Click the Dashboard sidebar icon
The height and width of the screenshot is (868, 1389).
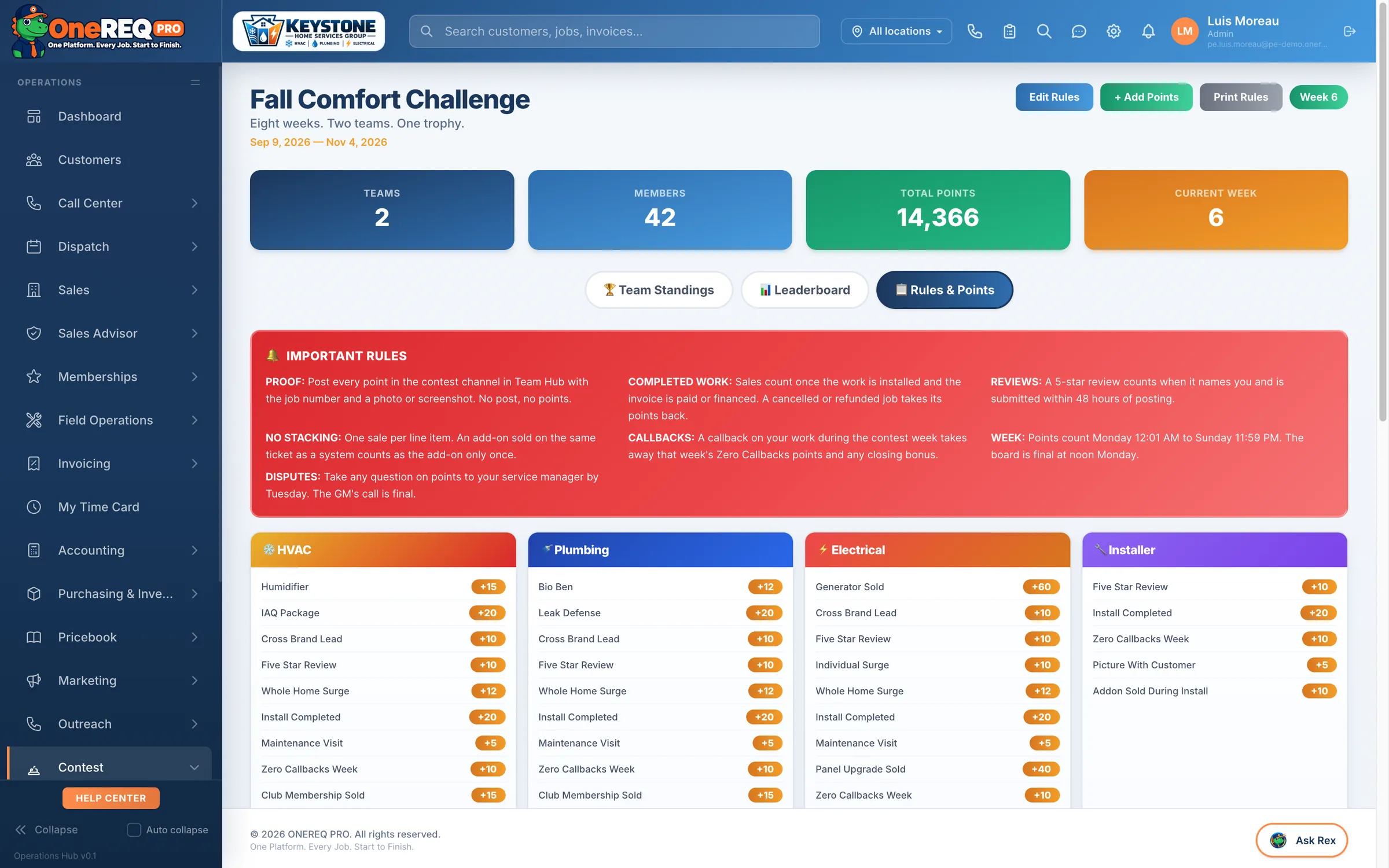coord(34,116)
